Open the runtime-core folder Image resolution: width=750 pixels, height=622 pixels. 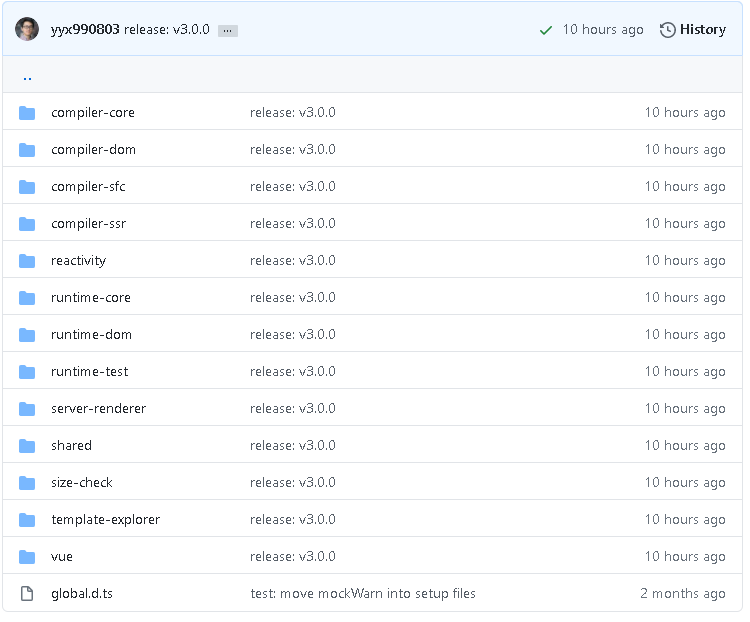tap(90, 298)
